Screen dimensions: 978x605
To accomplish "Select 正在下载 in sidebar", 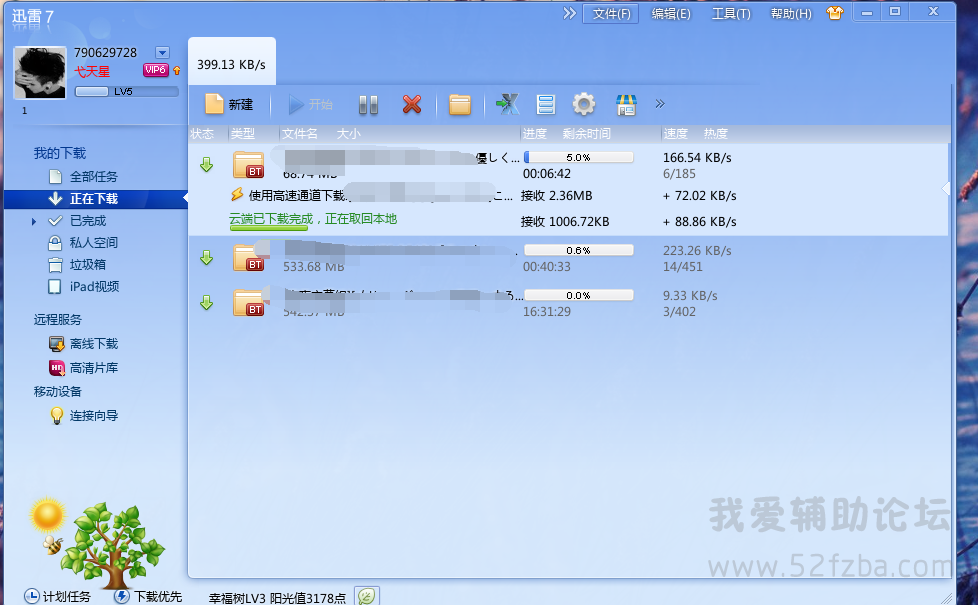I will click(x=95, y=199).
